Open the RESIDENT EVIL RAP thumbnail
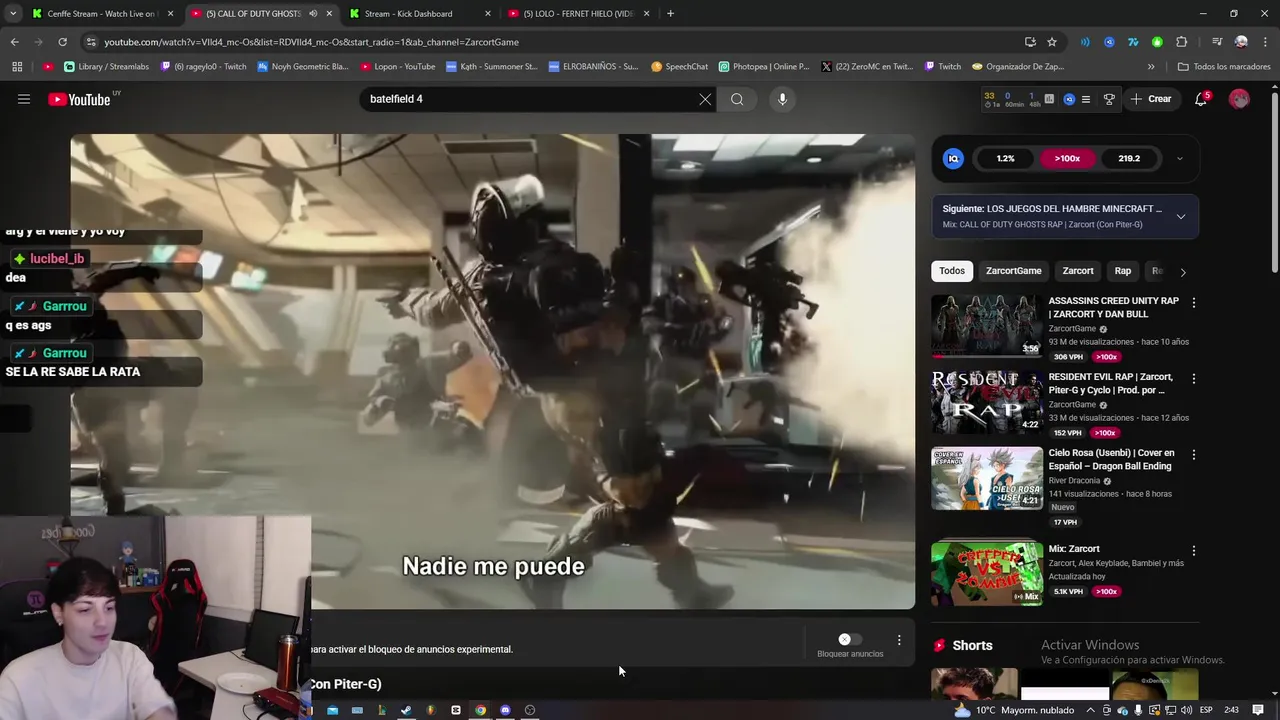Screen dimensions: 1280x720 tap(987, 402)
